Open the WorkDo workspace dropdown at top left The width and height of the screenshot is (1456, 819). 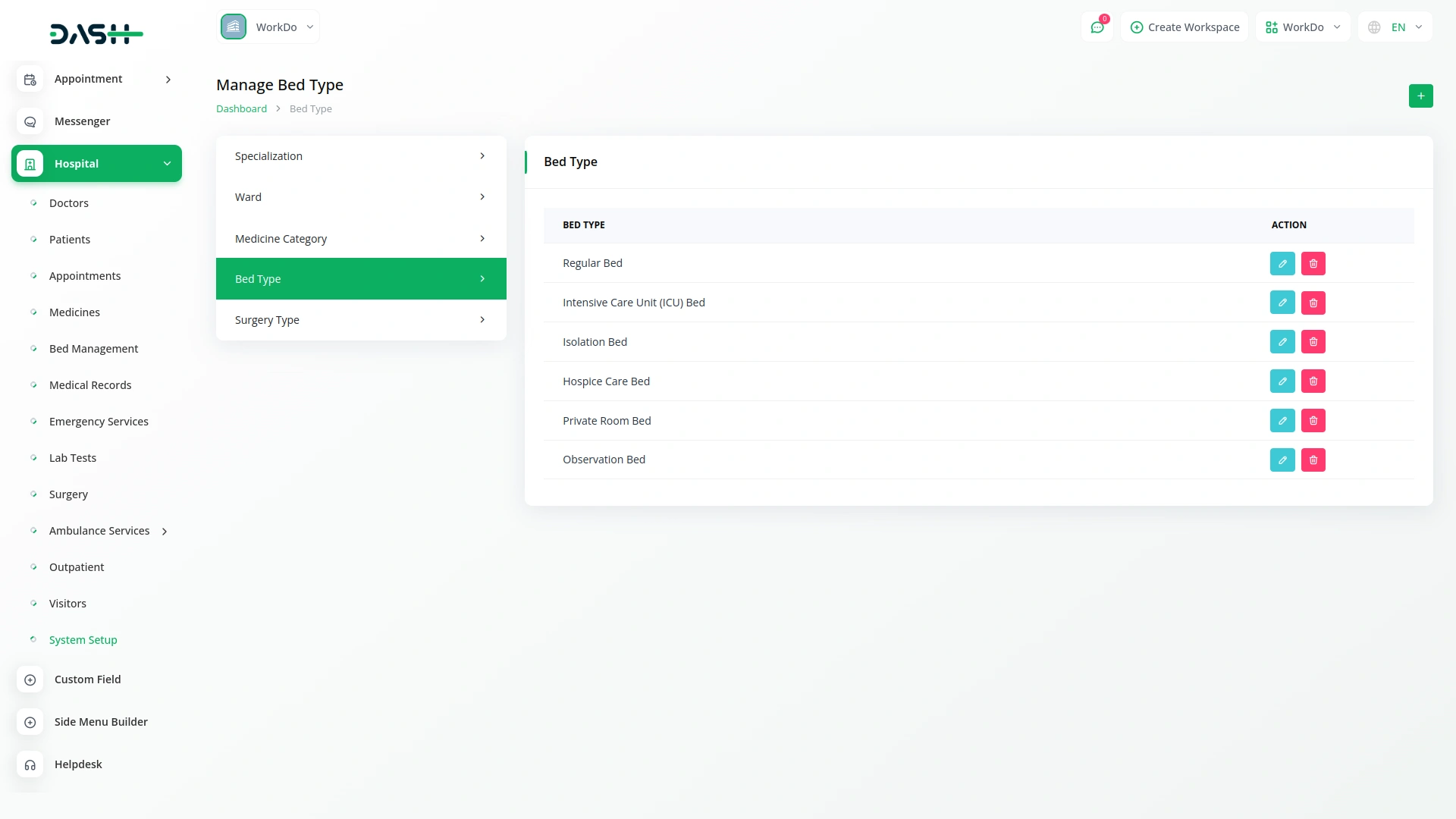pos(268,27)
